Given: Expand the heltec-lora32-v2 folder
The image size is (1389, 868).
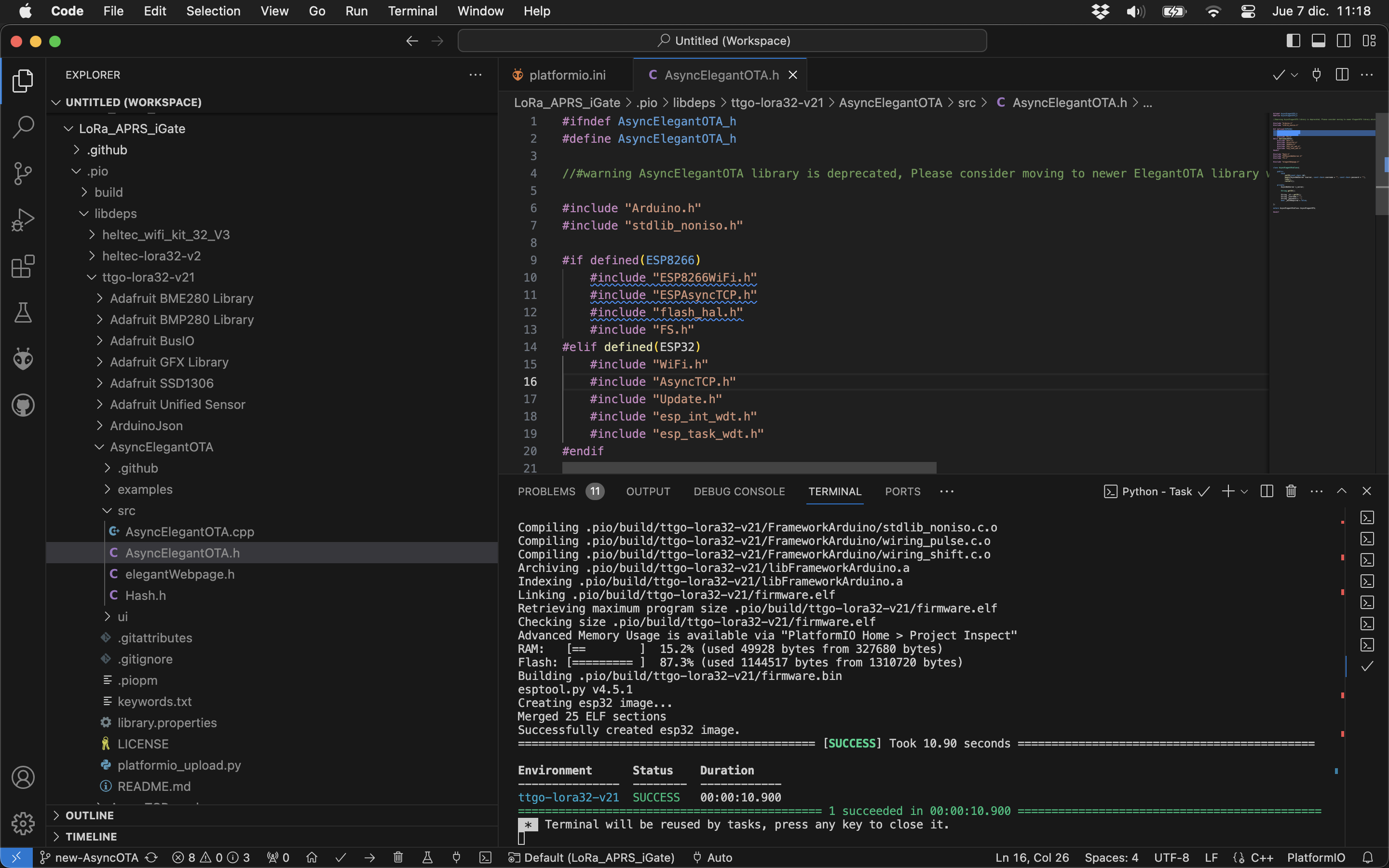Looking at the screenshot, I should click(151, 256).
